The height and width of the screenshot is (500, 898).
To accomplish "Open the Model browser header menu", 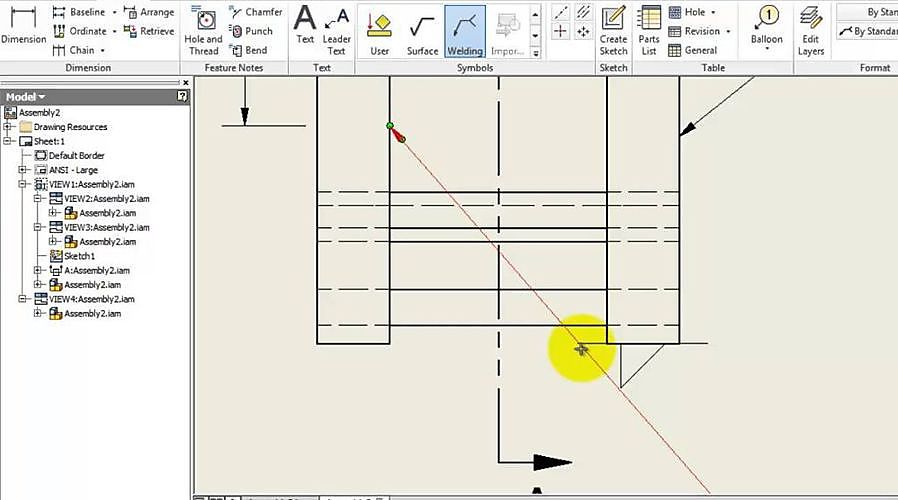I will (x=25, y=97).
